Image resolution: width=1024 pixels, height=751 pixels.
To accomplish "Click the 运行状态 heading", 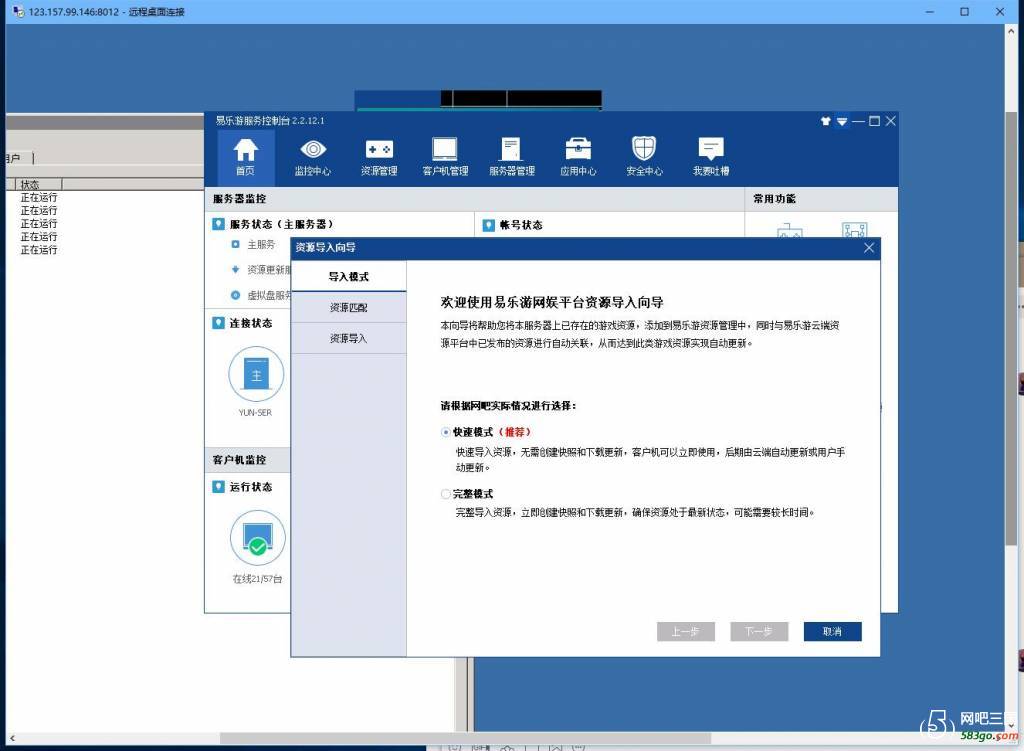I will [x=251, y=487].
